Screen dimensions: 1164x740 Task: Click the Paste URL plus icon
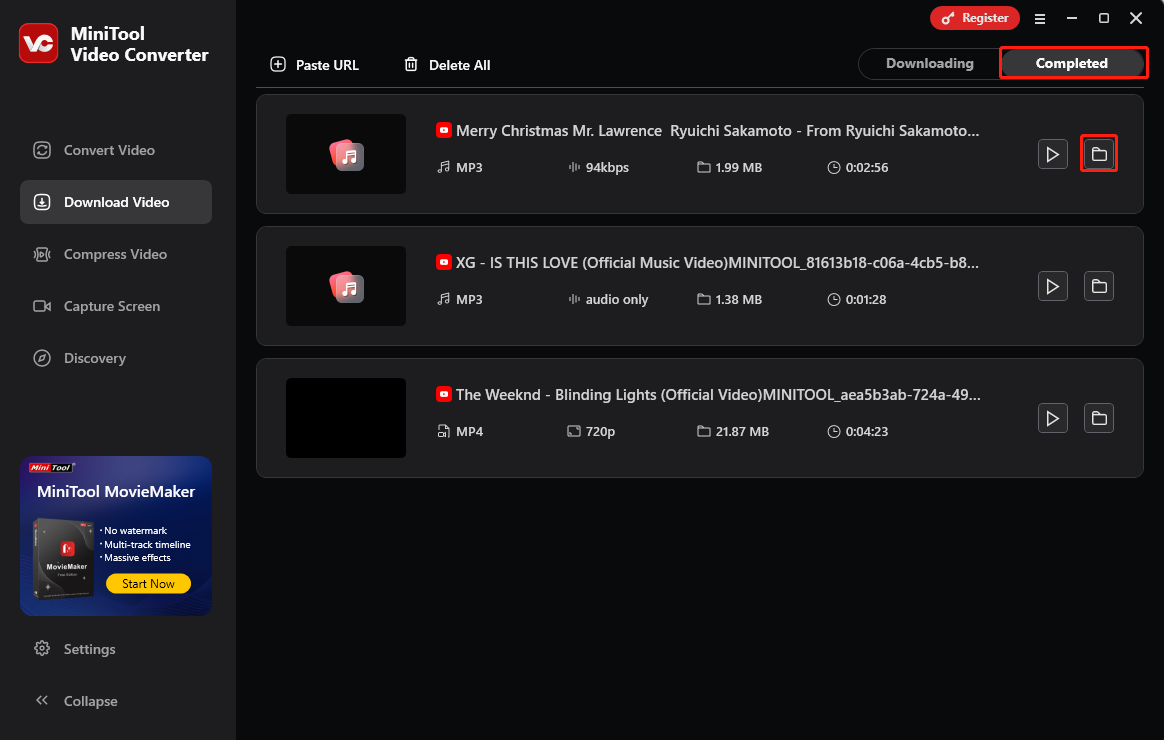(x=278, y=64)
